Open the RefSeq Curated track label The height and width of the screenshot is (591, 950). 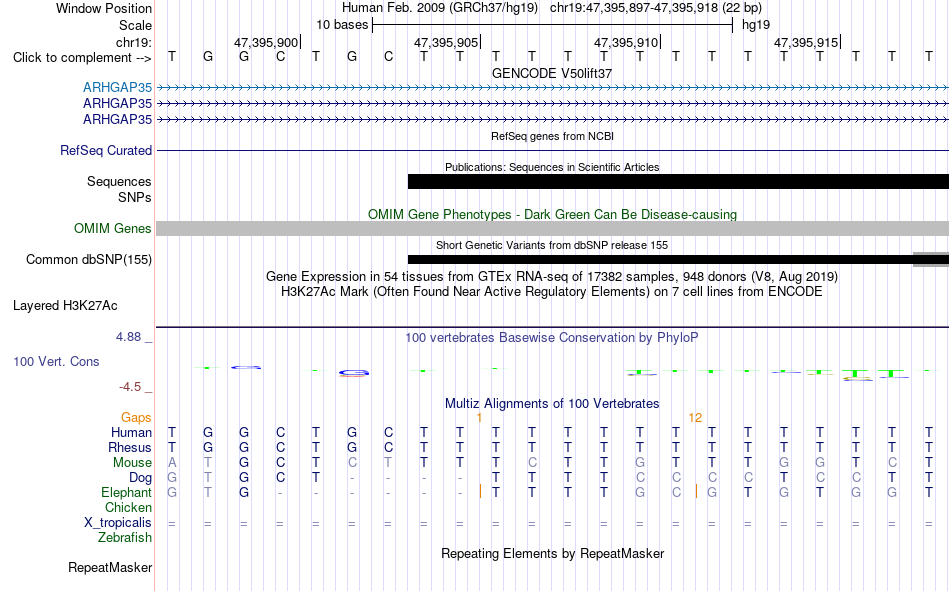coord(106,150)
